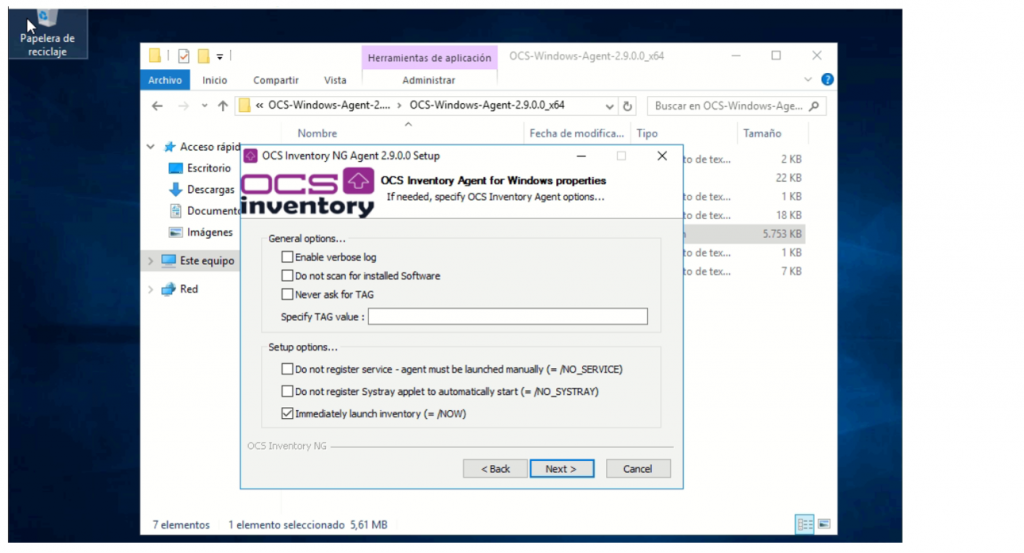Select Este equipo in the navigation pane
Viewport: 1024px width, 553px height.
(x=199, y=261)
